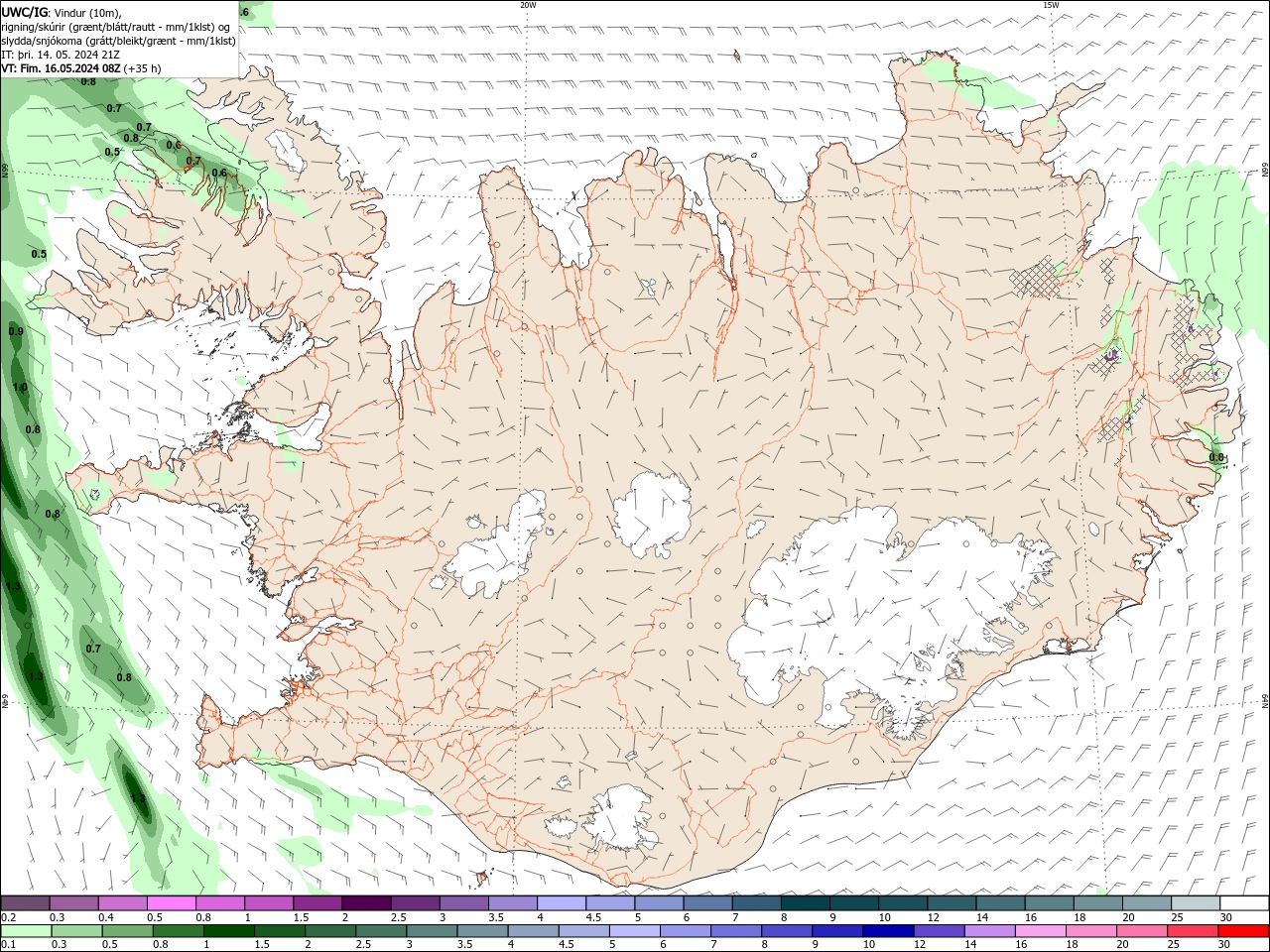
Task: Click the '0.9' precipitation value on map
Action: (16, 331)
